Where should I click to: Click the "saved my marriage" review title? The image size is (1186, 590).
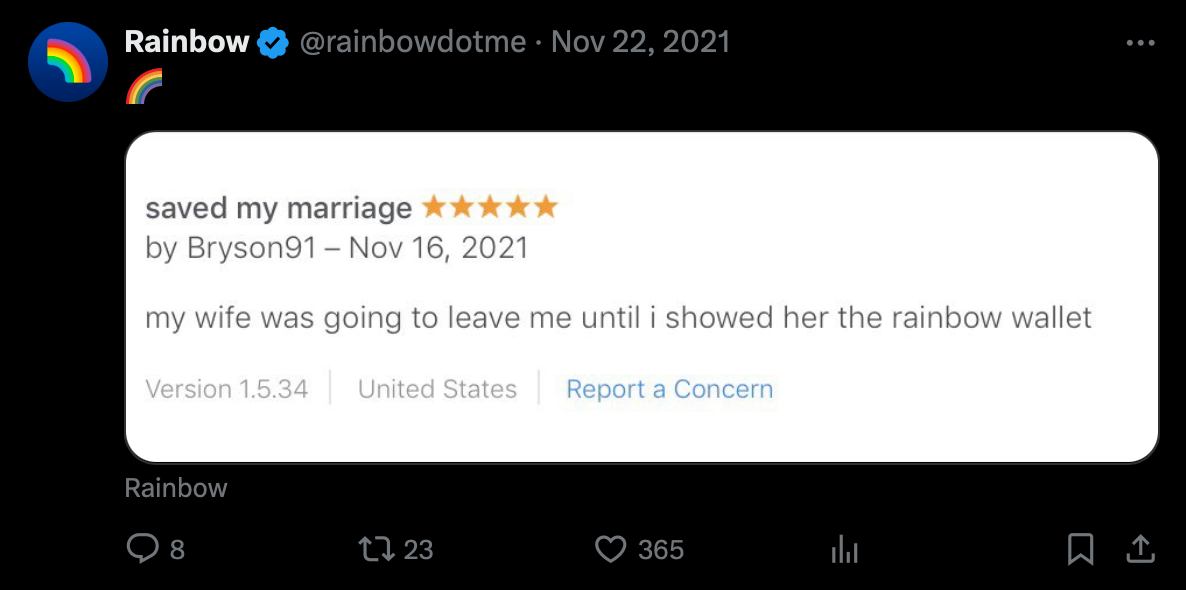[278, 208]
